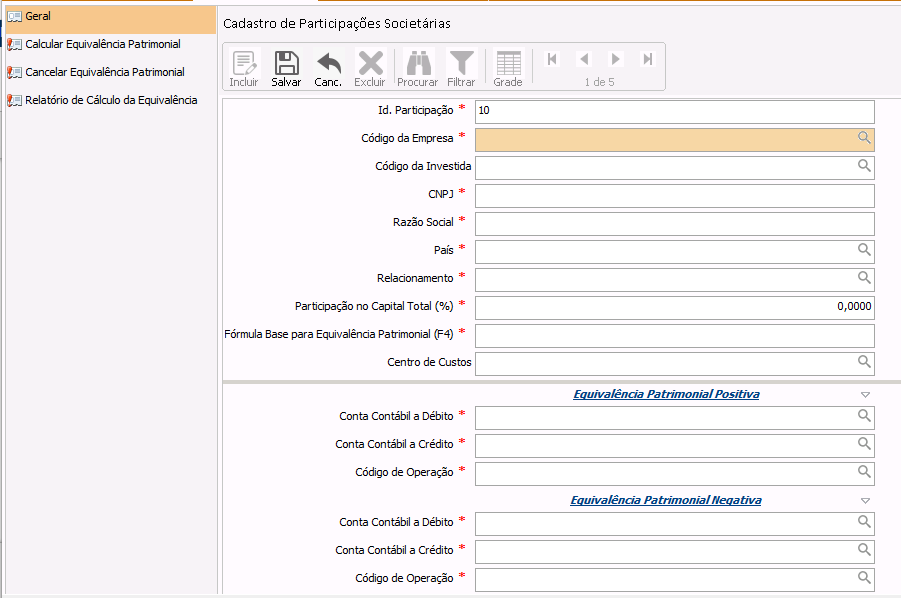
Task: Go to next record arrow
Action: pyautogui.click(x=615, y=59)
